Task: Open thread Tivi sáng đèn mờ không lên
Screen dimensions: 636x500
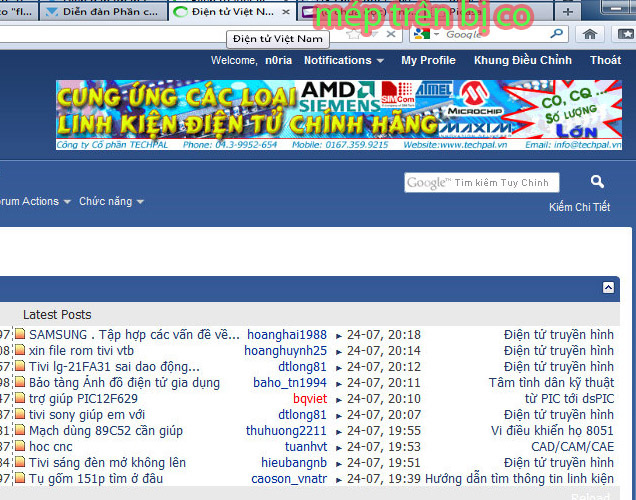Action: coord(107,462)
